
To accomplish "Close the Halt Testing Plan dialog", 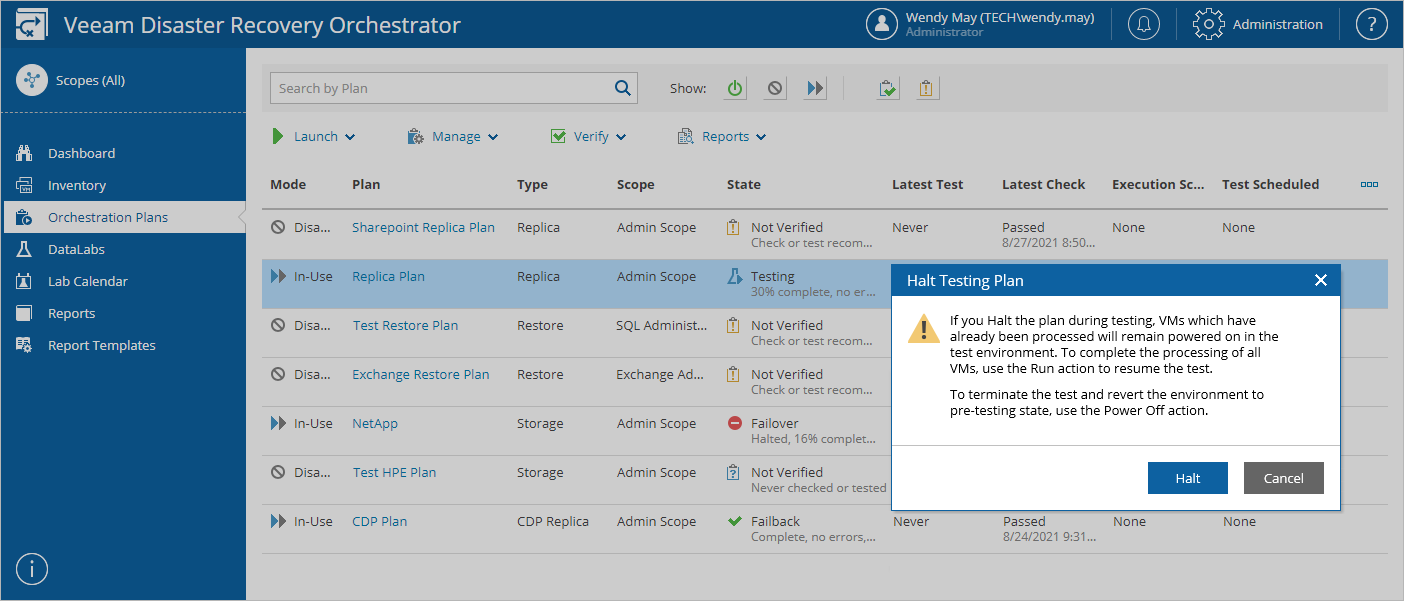I will click(1320, 280).
